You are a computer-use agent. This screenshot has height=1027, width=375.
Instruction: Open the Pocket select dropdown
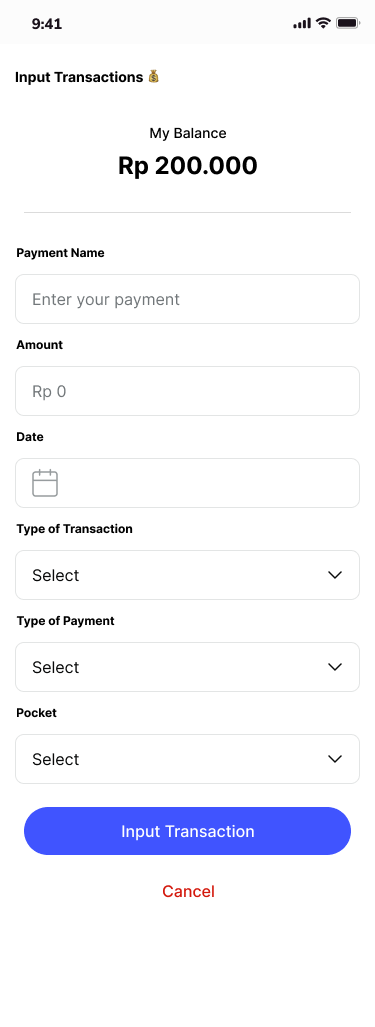pos(188,759)
